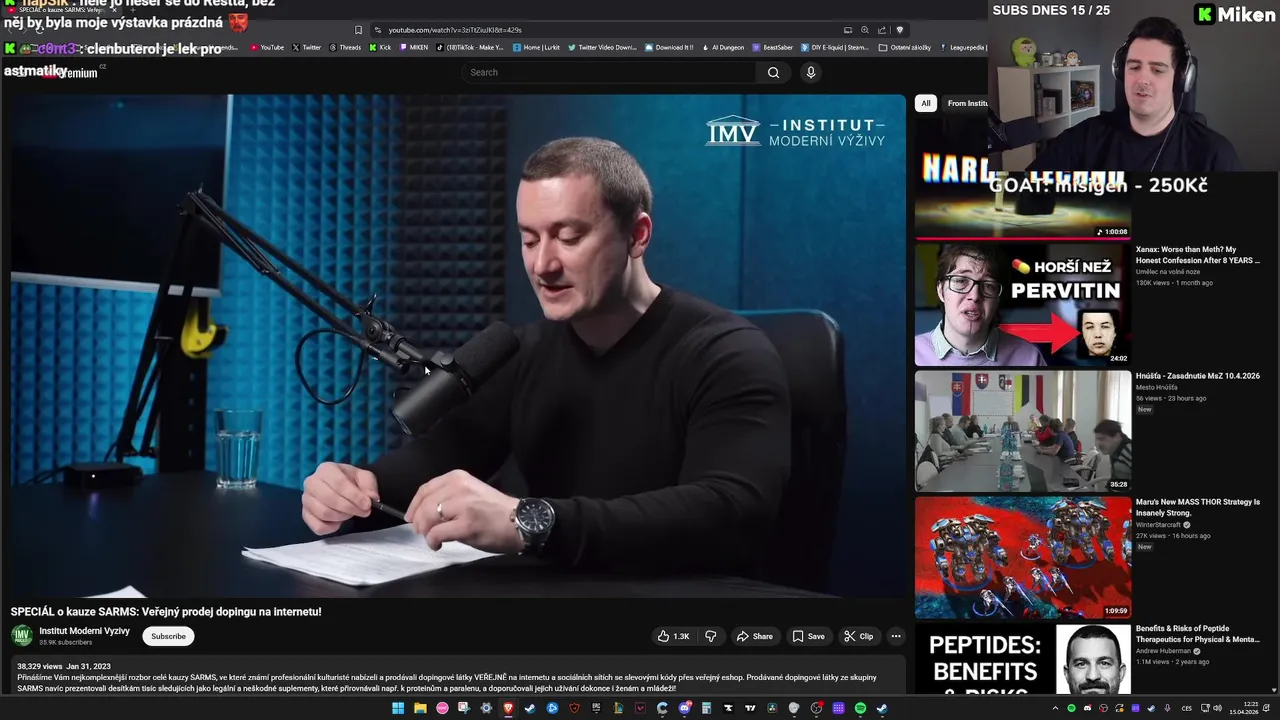Open the clock showing 12:21
This screenshot has width=1280, height=720.
[1245, 708]
